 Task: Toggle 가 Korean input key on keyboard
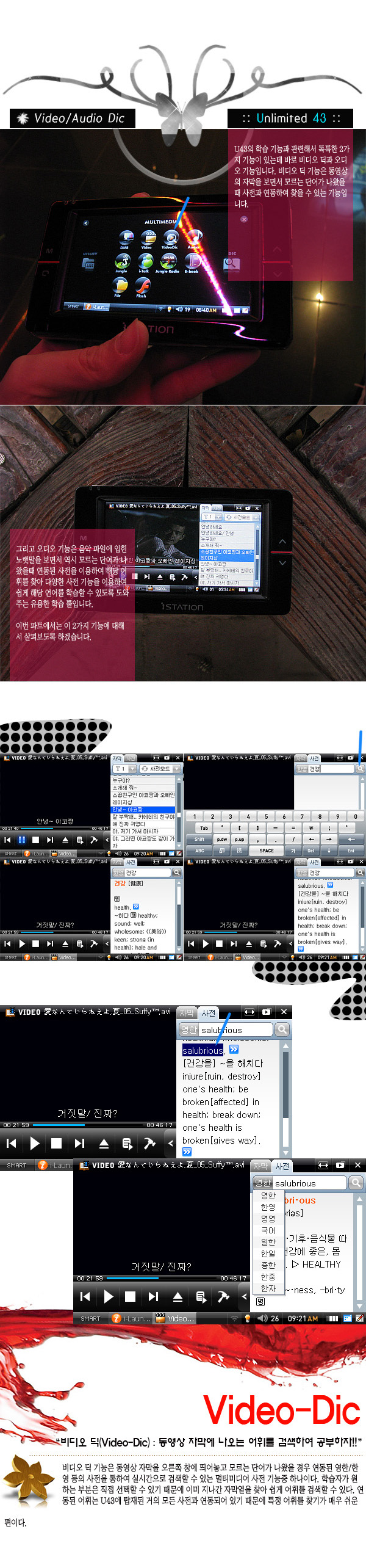[x=293, y=851]
